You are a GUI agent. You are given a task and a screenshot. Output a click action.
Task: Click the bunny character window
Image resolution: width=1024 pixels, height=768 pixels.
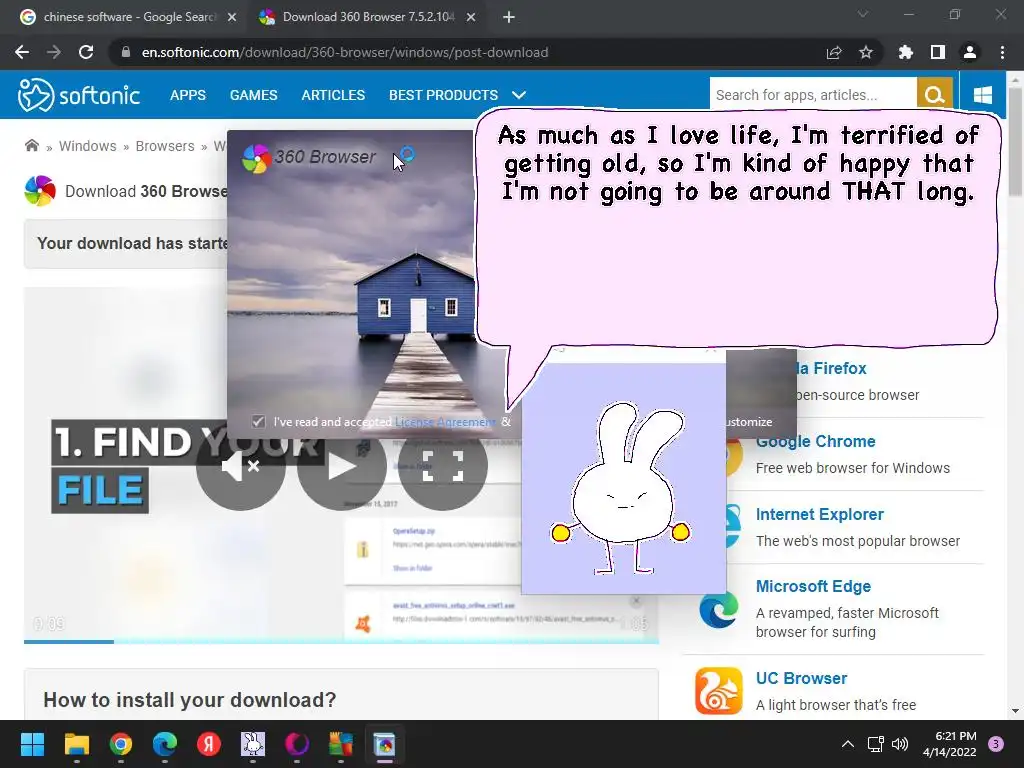pyautogui.click(x=624, y=478)
